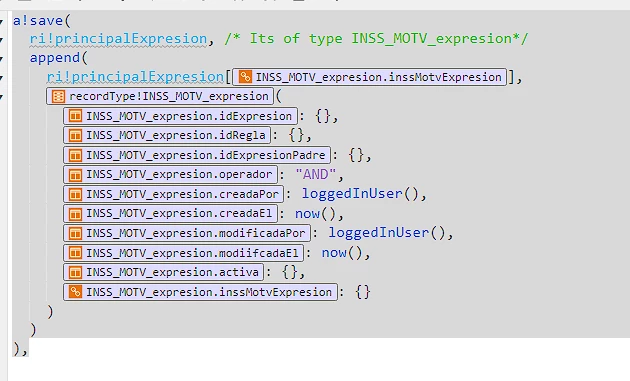
Task: Select the INSS_MOTV_expresion.modificadaPor field chip
Action: pyautogui.click(x=187, y=233)
